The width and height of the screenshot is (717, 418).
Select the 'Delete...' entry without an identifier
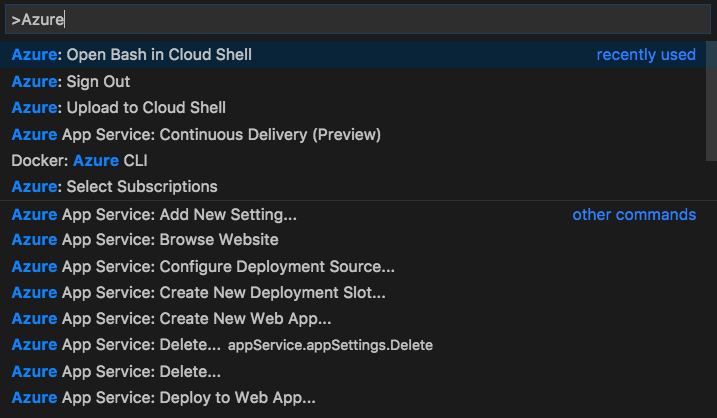[x=116, y=371]
